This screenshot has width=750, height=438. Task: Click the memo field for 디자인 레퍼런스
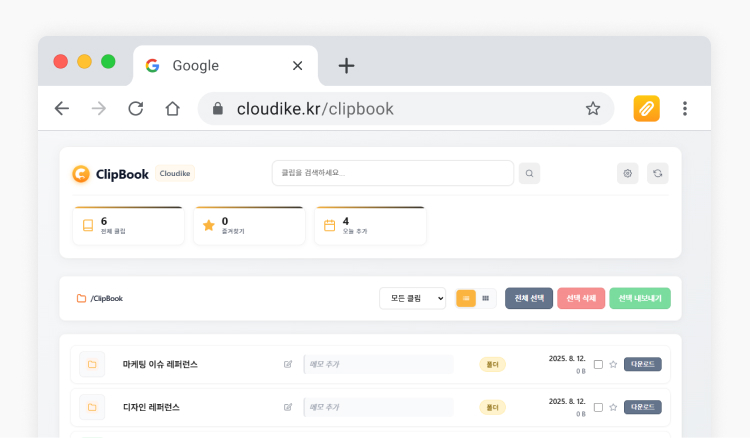coord(379,407)
